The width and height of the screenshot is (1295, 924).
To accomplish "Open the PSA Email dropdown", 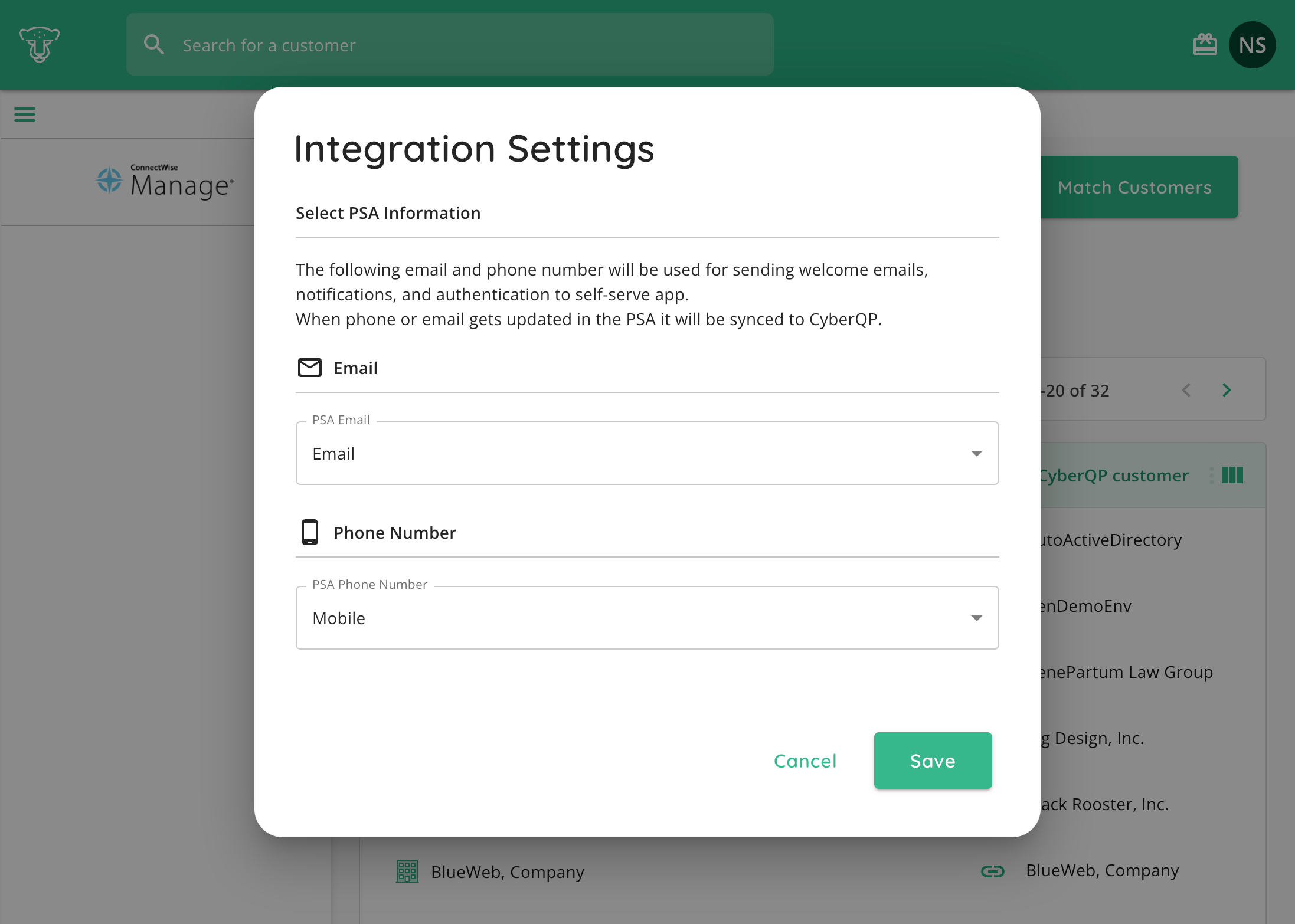I will pyautogui.click(x=646, y=453).
